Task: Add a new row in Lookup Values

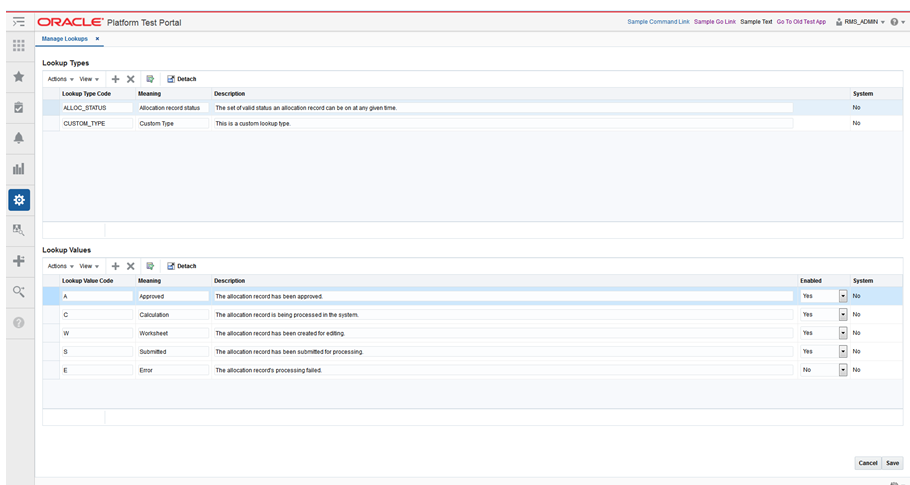Action: click(x=115, y=266)
